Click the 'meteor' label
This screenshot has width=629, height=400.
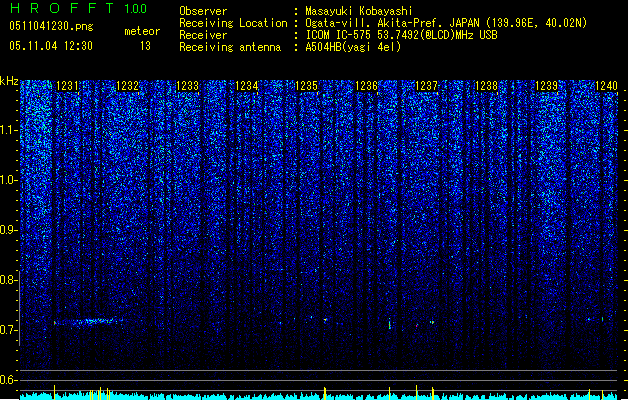142,31
